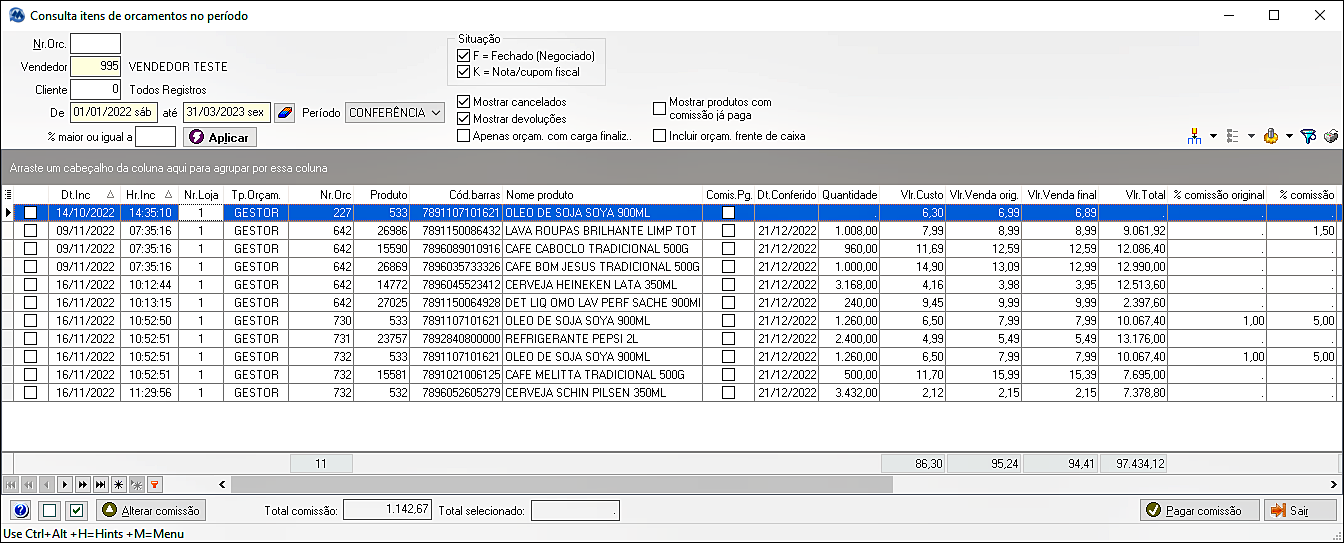Uncheck Mostrar cancelados
The width and height of the screenshot is (1344, 543).
click(463, 102)
